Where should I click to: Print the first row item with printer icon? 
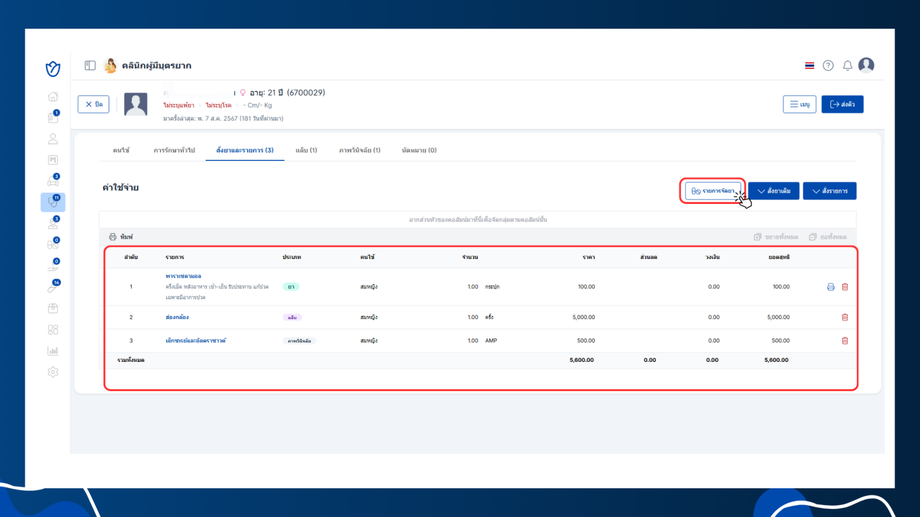click(830, 287)
